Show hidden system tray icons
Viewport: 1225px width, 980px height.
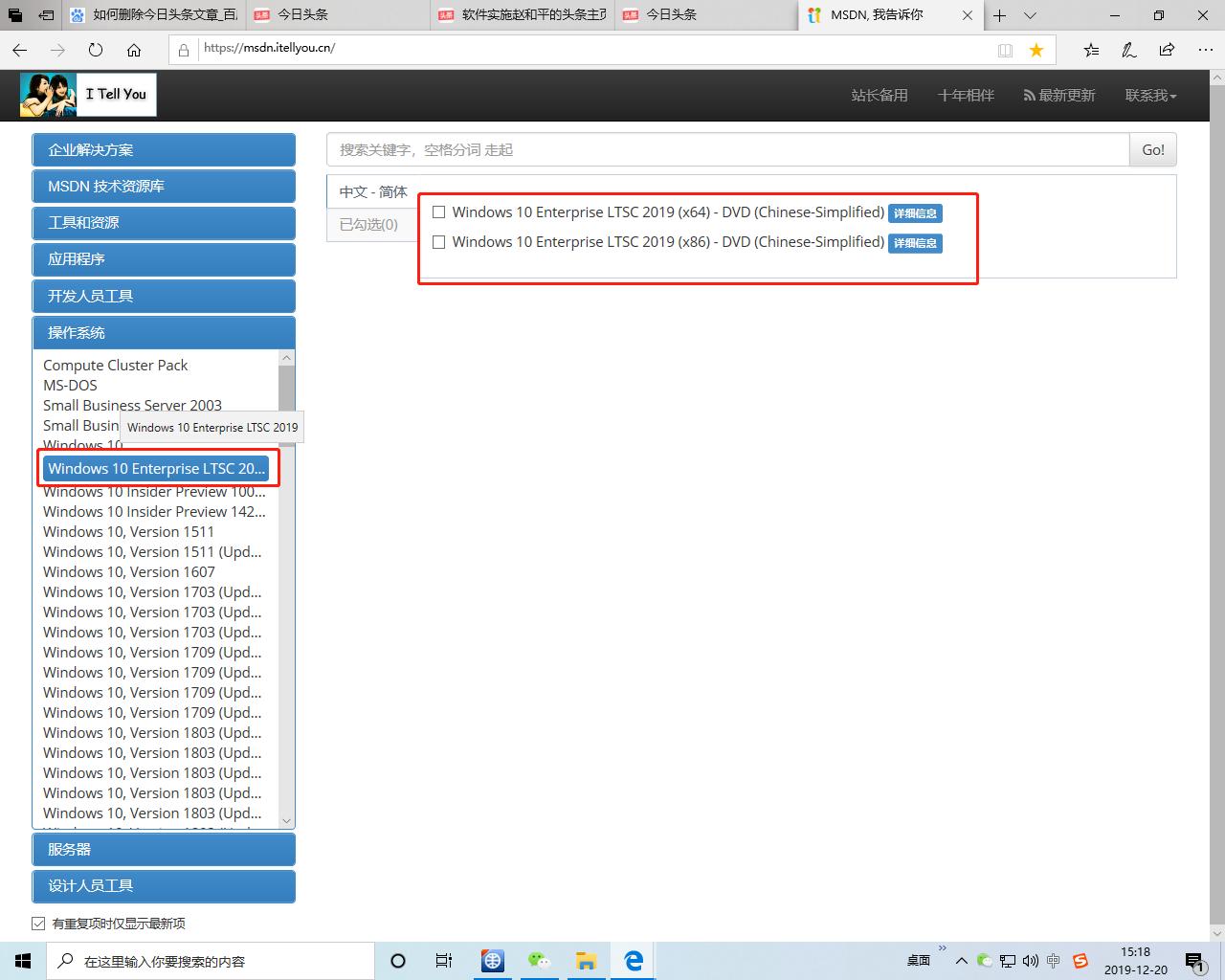(961, 961)
